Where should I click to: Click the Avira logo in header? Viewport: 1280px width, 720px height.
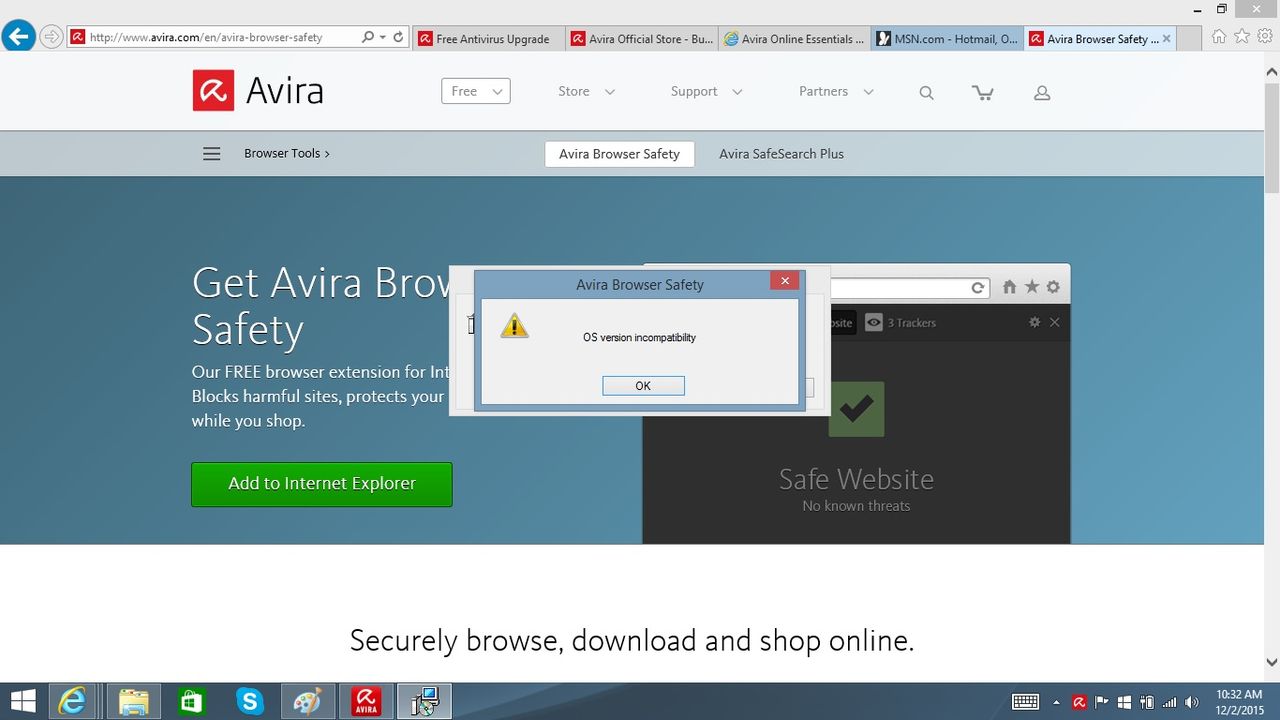[258, 91]
